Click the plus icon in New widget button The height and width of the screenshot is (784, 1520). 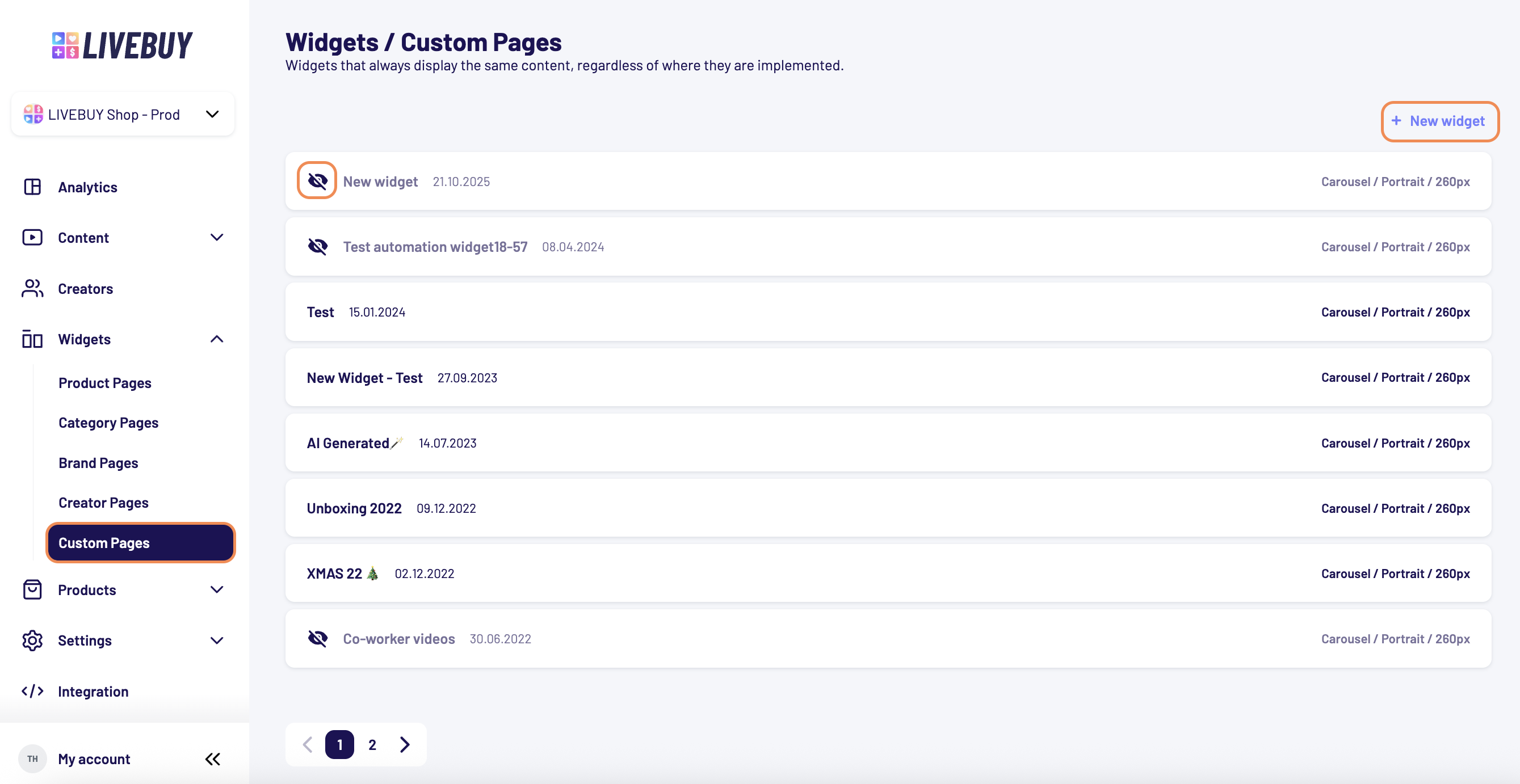1396,121
